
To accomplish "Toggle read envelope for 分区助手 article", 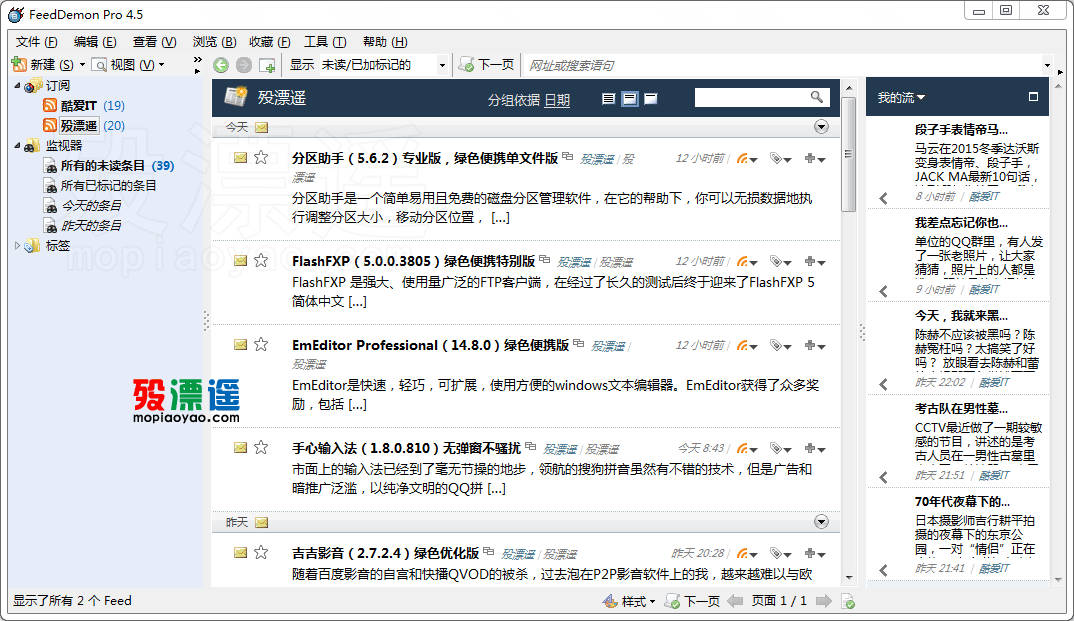I will pyautogui.click(x=240, y=157).
